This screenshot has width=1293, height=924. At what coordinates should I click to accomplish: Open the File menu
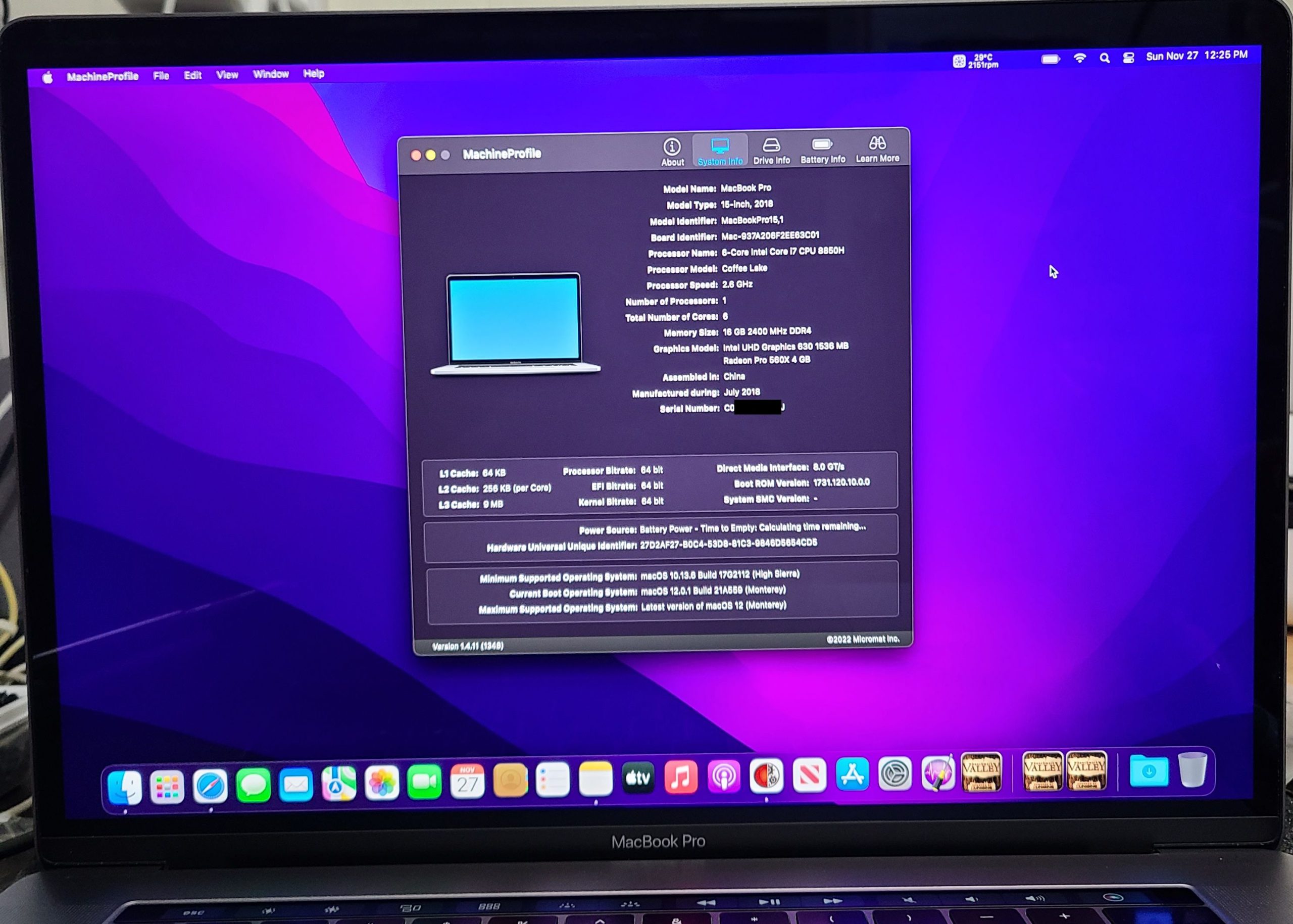coord(161,76)
